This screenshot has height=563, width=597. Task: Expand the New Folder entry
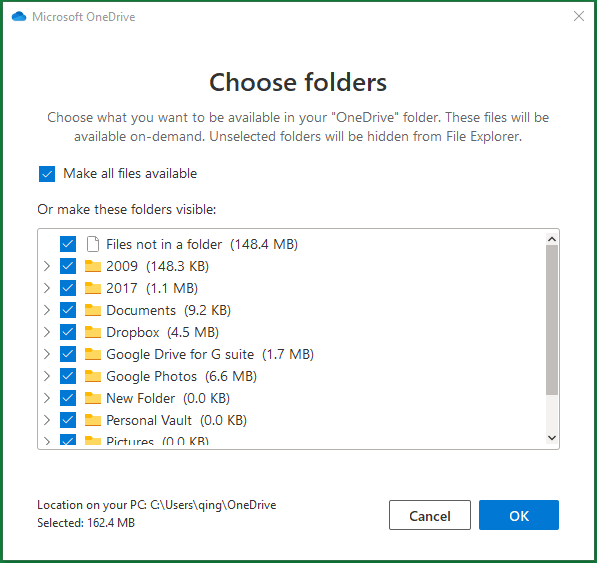tap(47, 399)
